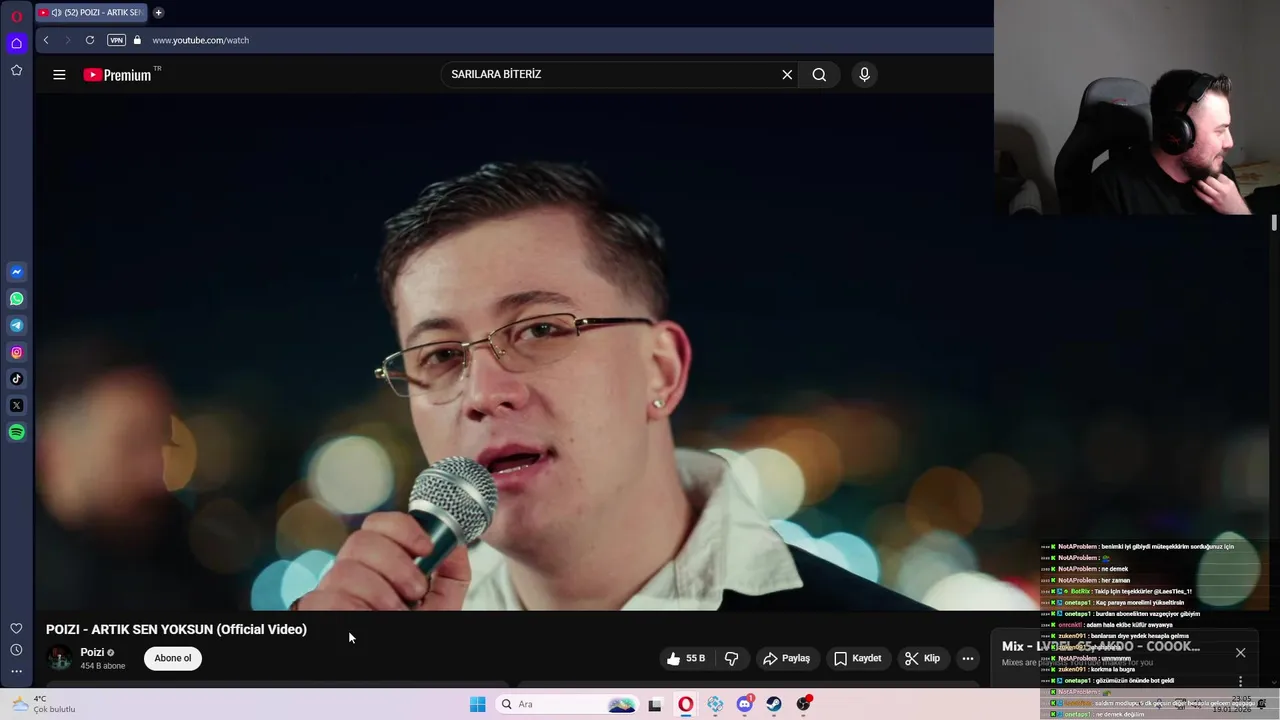The width and height of the screenshot is (1280, 720).
Task: Like the video (55 B)
Action: 686,658
